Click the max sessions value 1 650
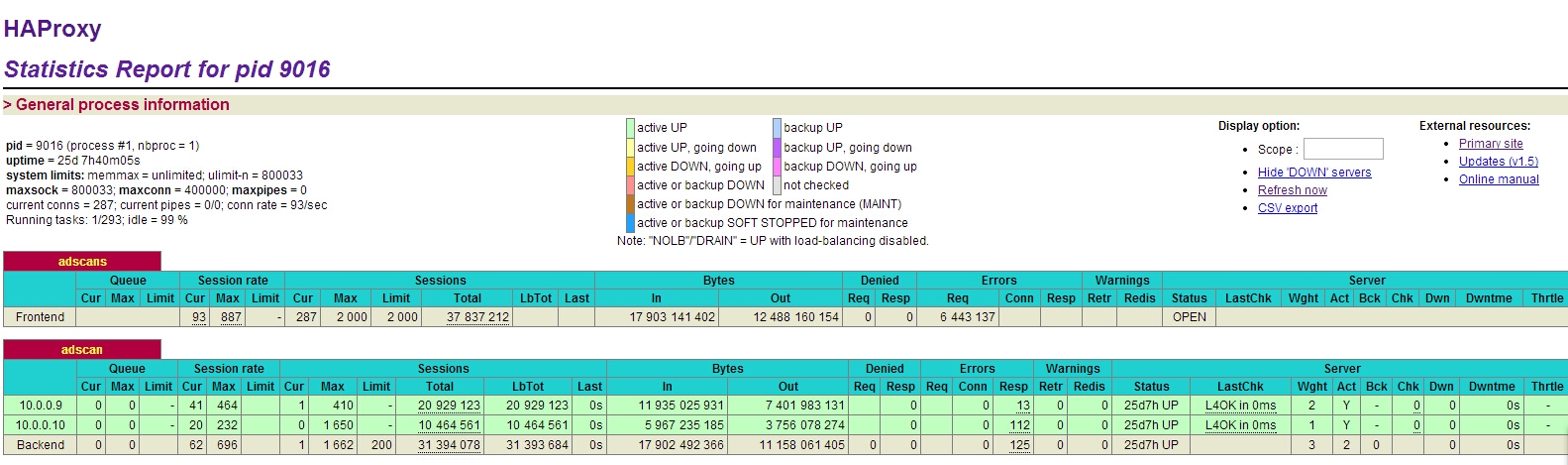Image resolution: width=1568 pixels, height=465 pixels. tap(339, 425)
